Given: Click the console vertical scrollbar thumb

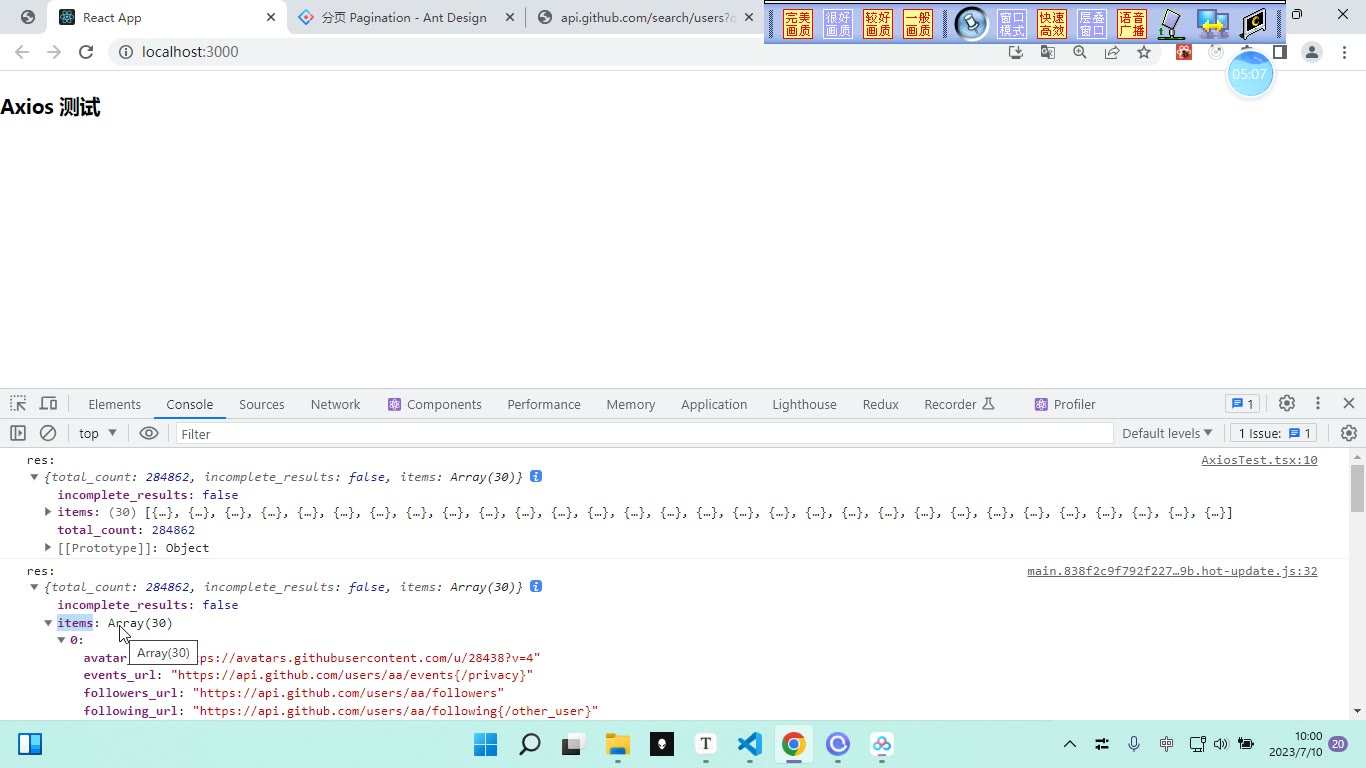Looking at the screenshot, I should 1357,488.
